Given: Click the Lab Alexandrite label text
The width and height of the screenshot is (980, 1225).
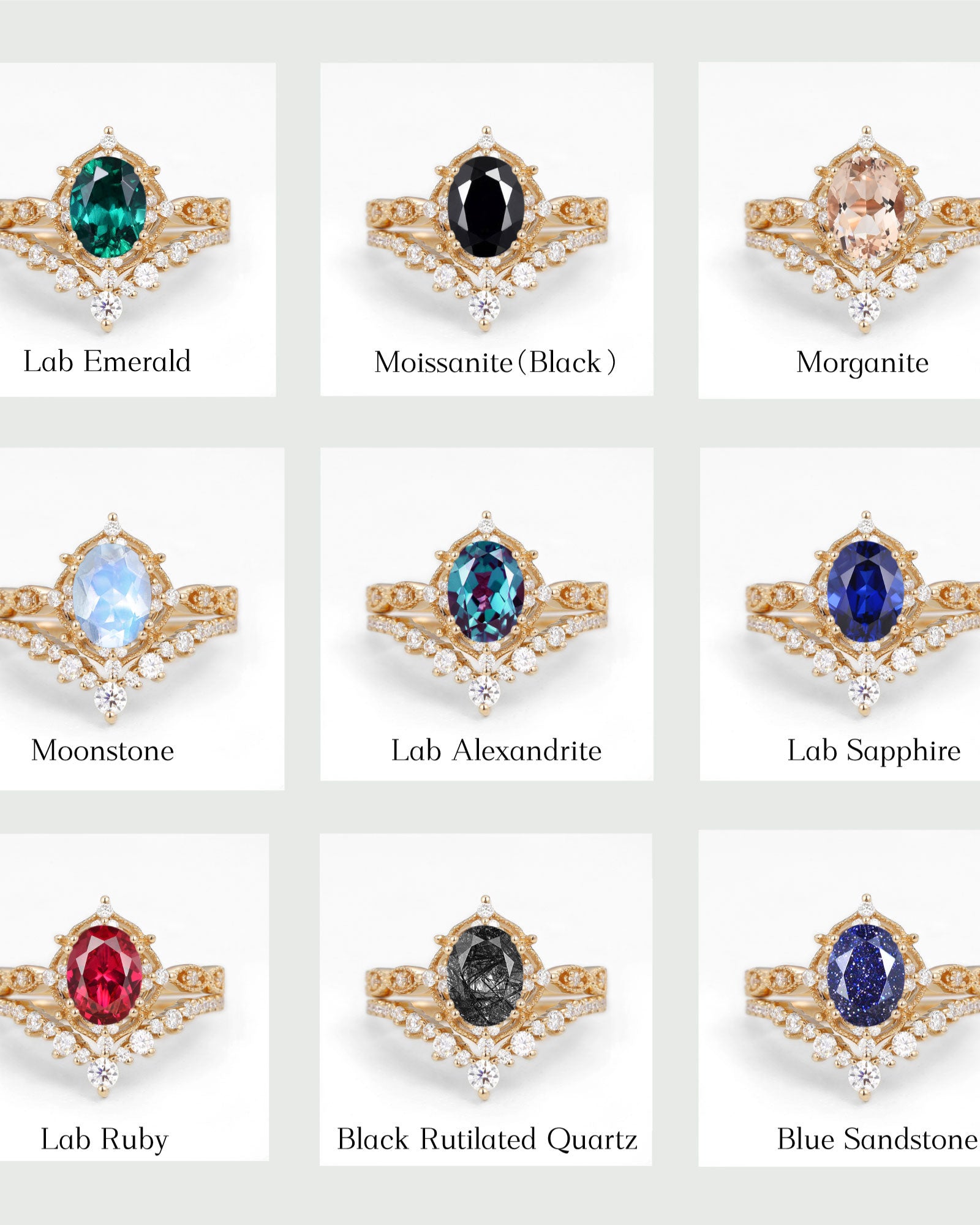Looking at the screenshot, I should coord(496,750).
